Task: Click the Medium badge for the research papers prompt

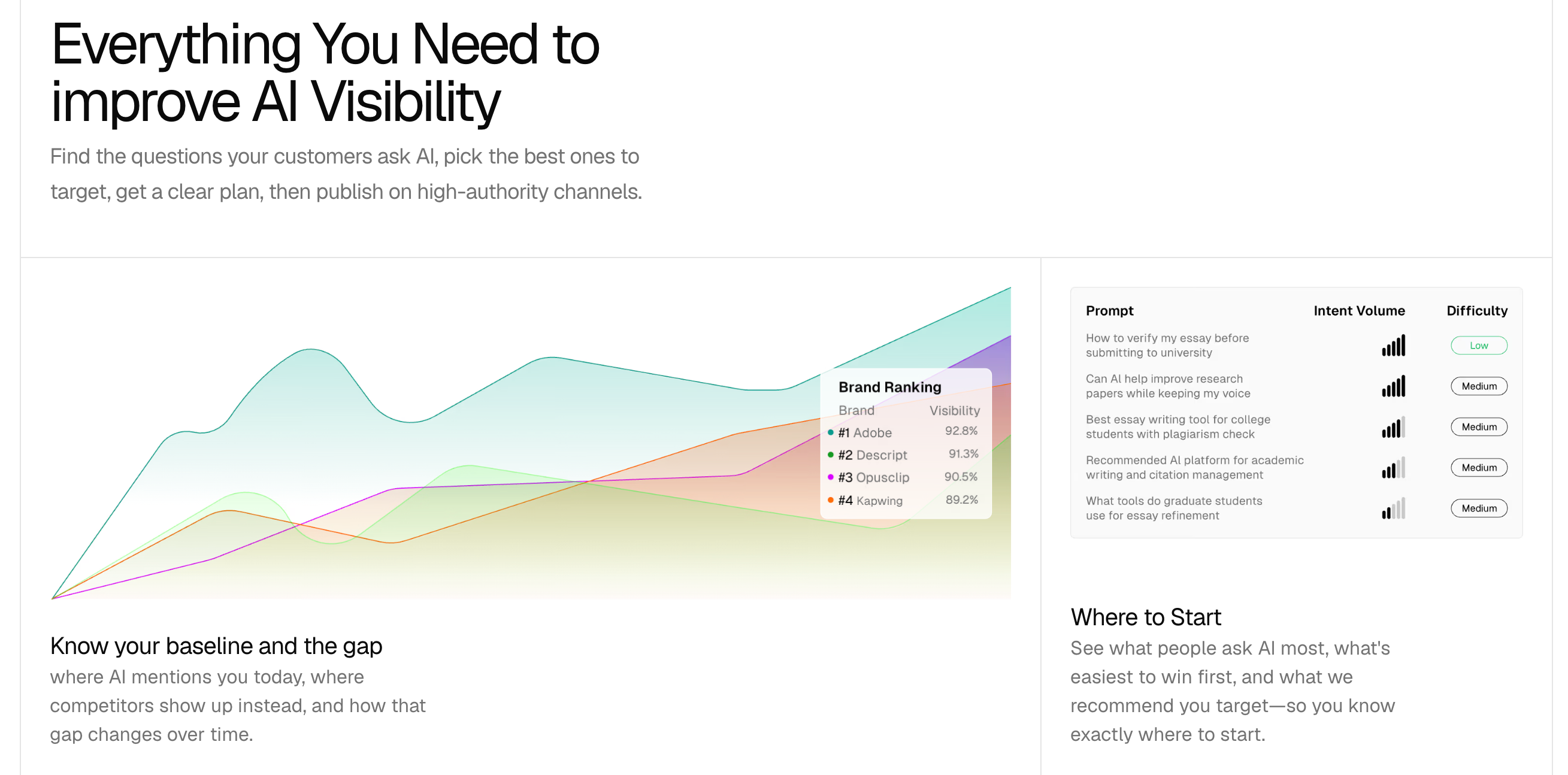Action: (1479, 386)
